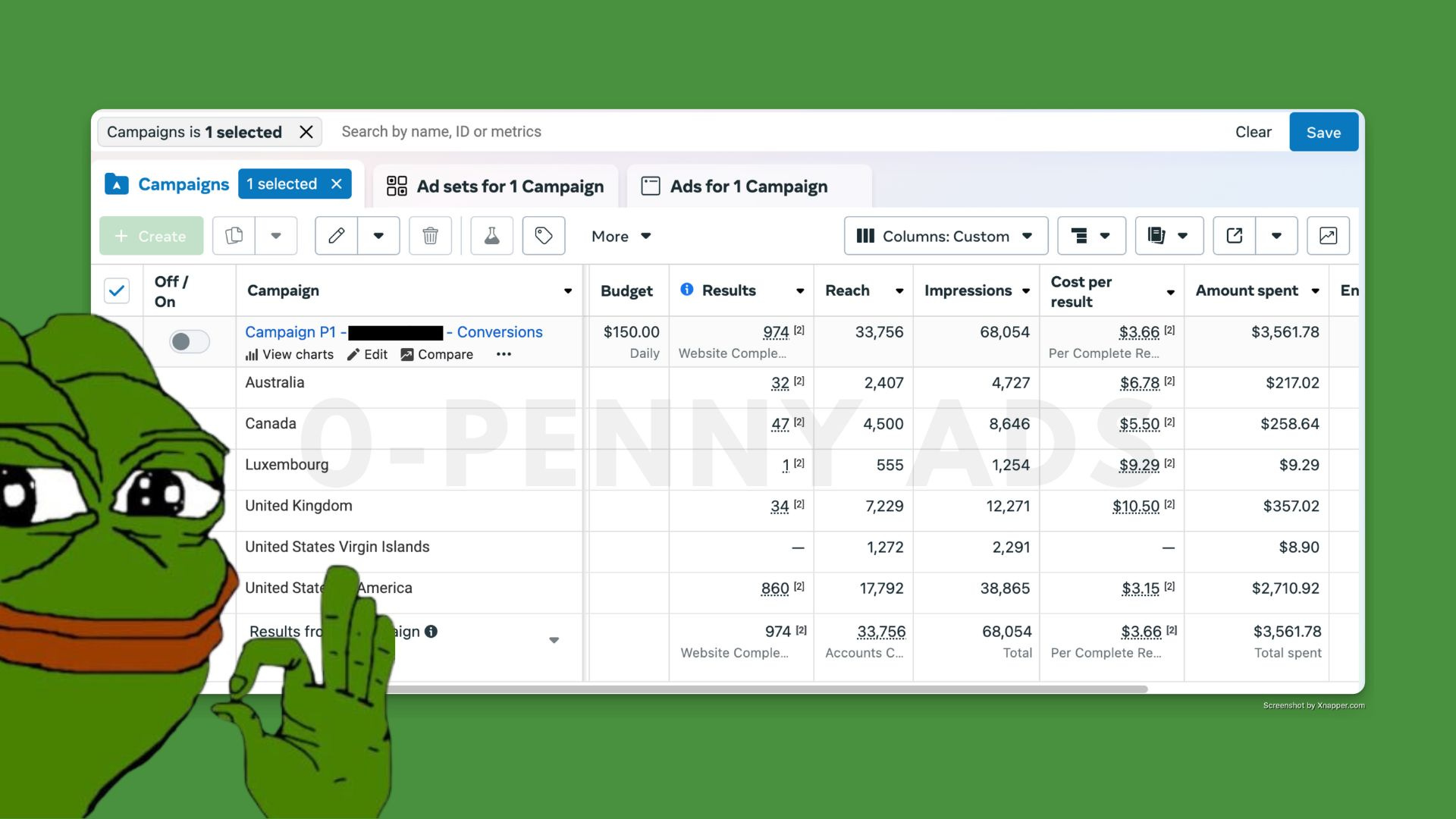Viewport: 1456px width, 819px height.
Task: Open the breakdown dropdown
Action: pyautogui.click(x=1091, y=236)
